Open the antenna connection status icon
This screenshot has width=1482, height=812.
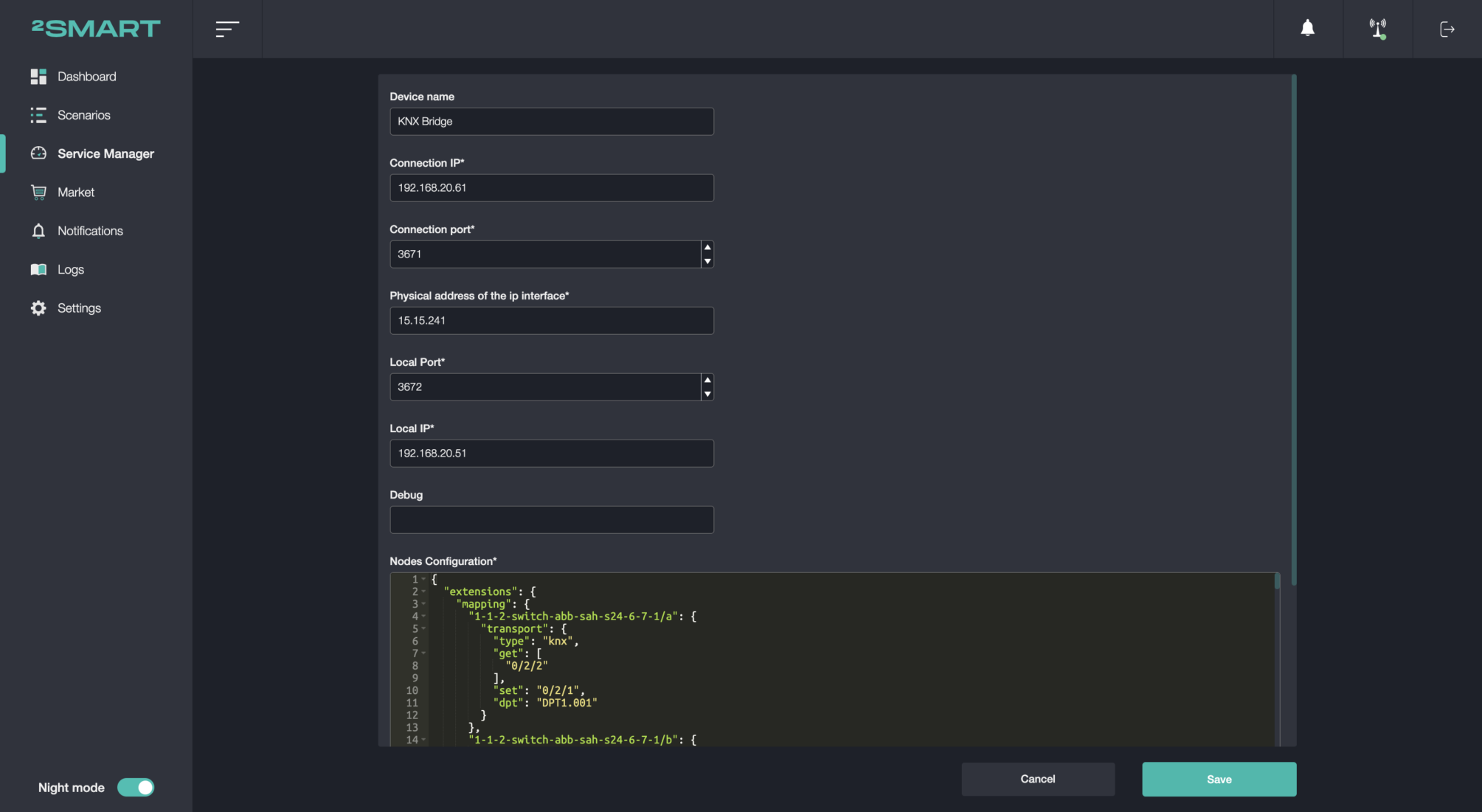click(1377, 29)
